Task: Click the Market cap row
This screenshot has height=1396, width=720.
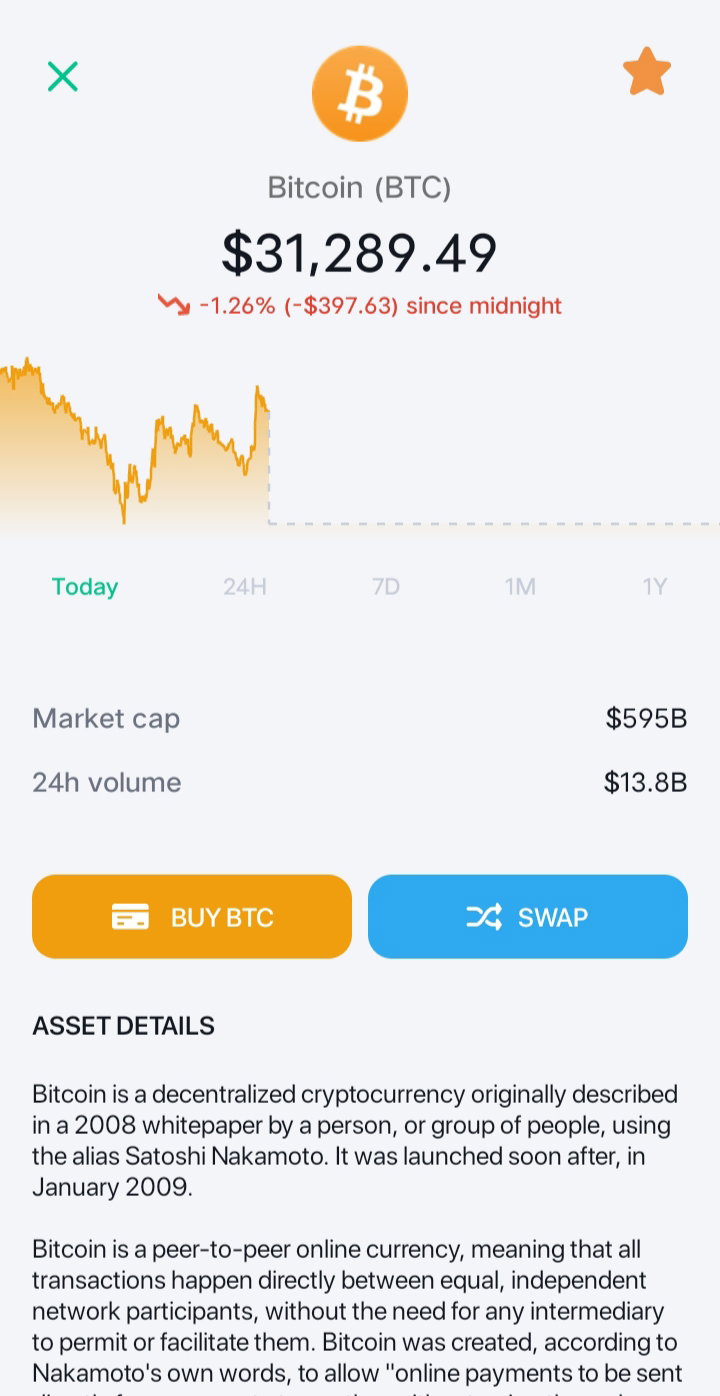Action: coord(360,718)
